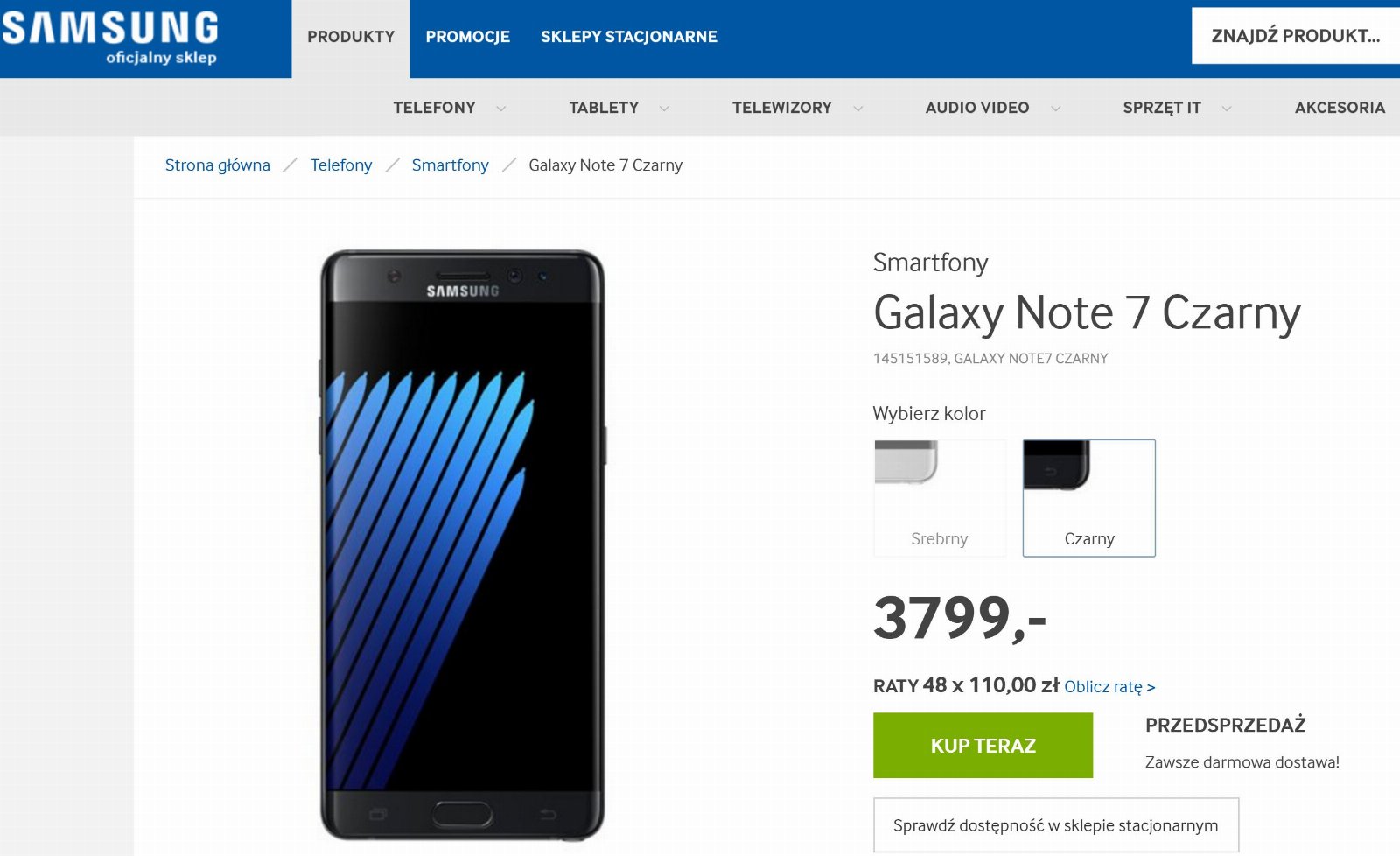The height and width of the screenshot is (856, 1400).
Task: Select the Czarny color option
Action: click(1089, 498)
